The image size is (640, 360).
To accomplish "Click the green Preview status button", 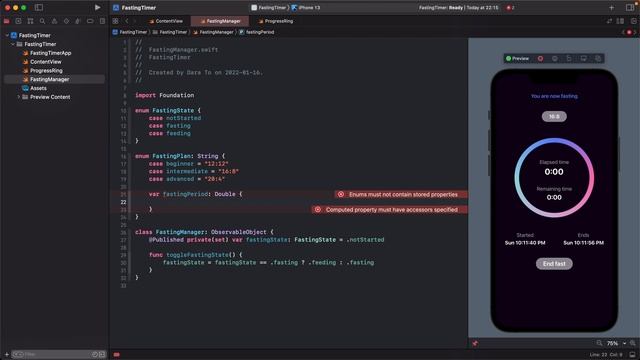I will click(518, 58).
